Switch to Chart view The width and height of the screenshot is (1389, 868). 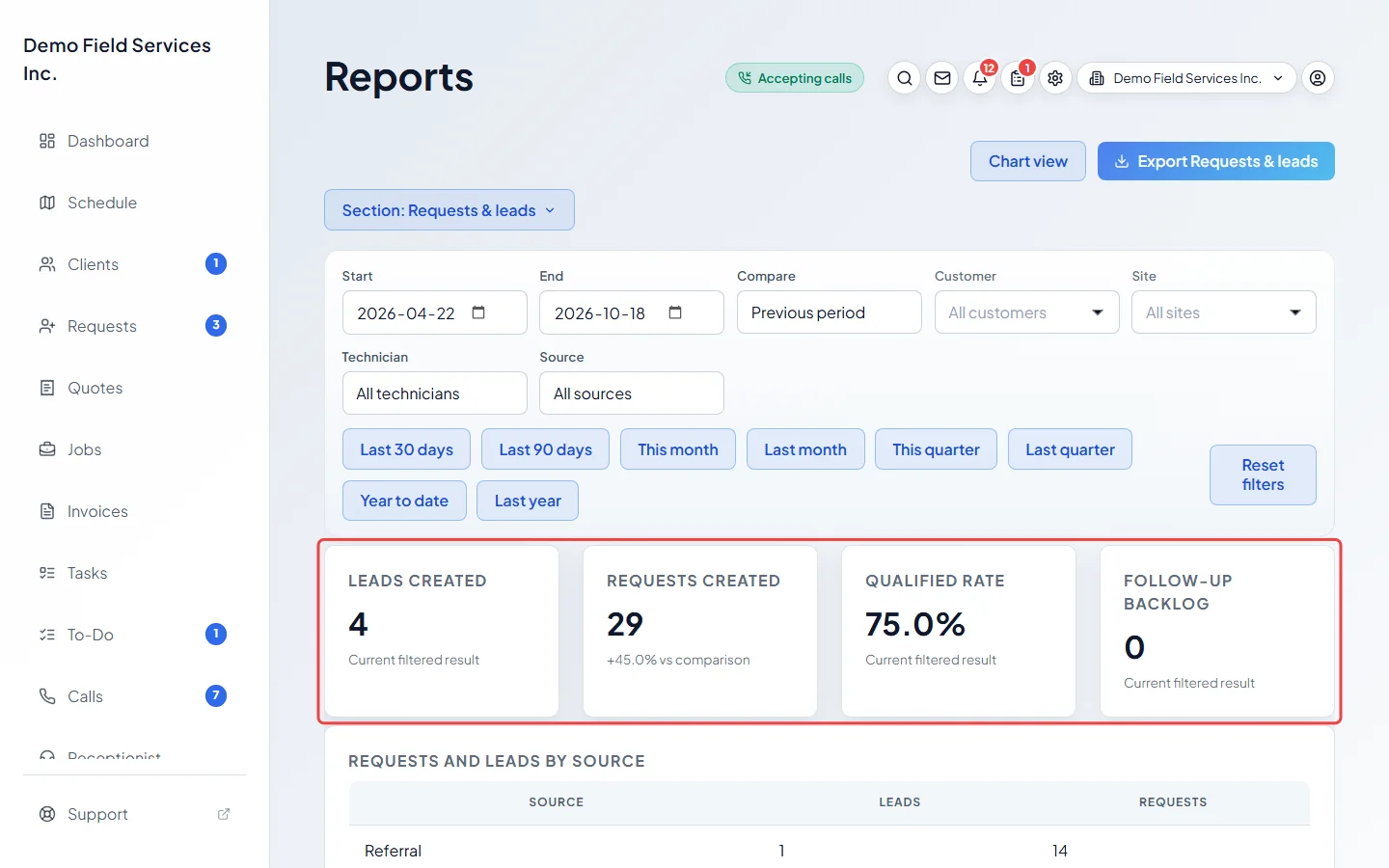point(1028,161)
